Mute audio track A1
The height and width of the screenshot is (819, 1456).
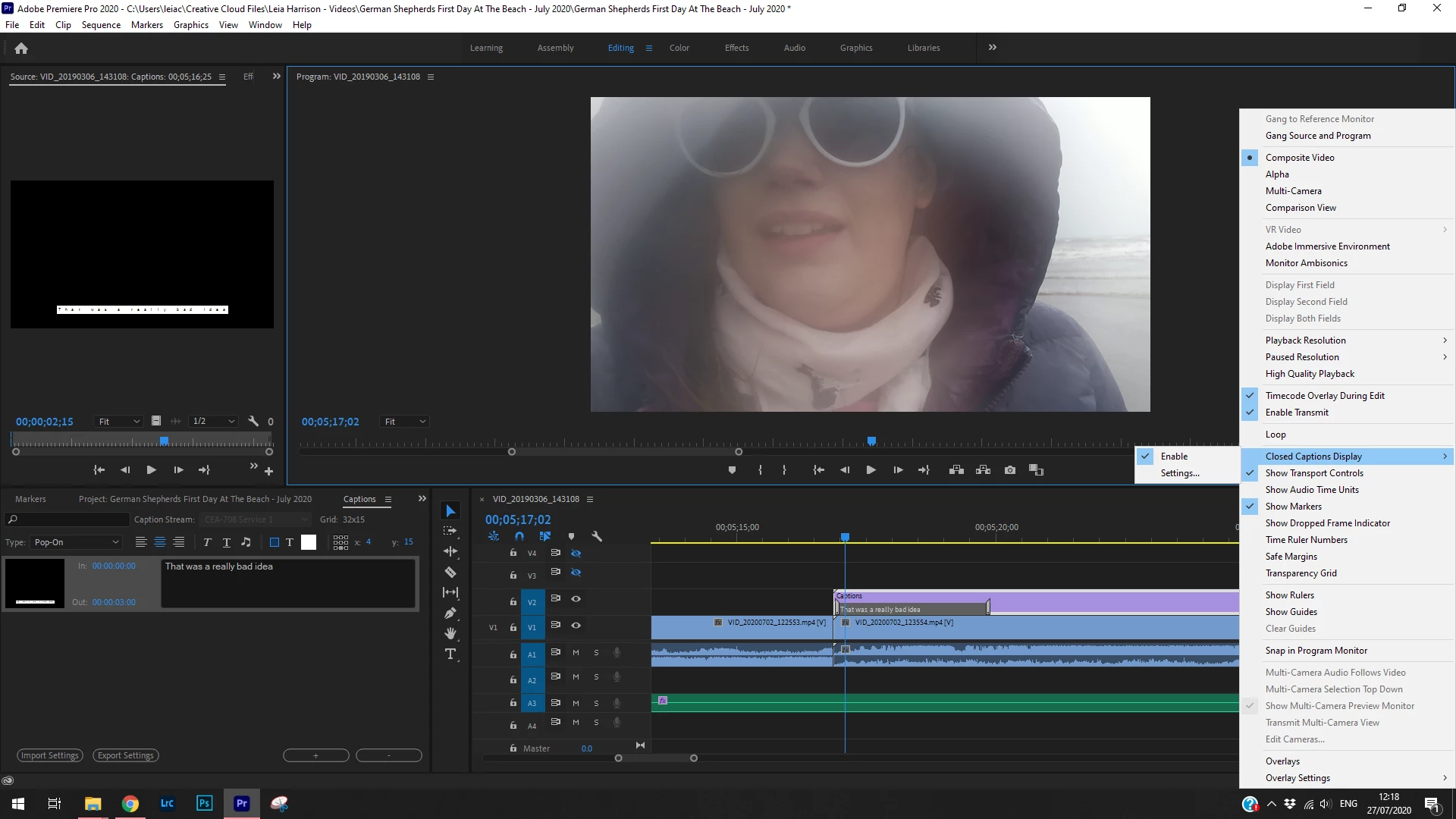(576, 653)
